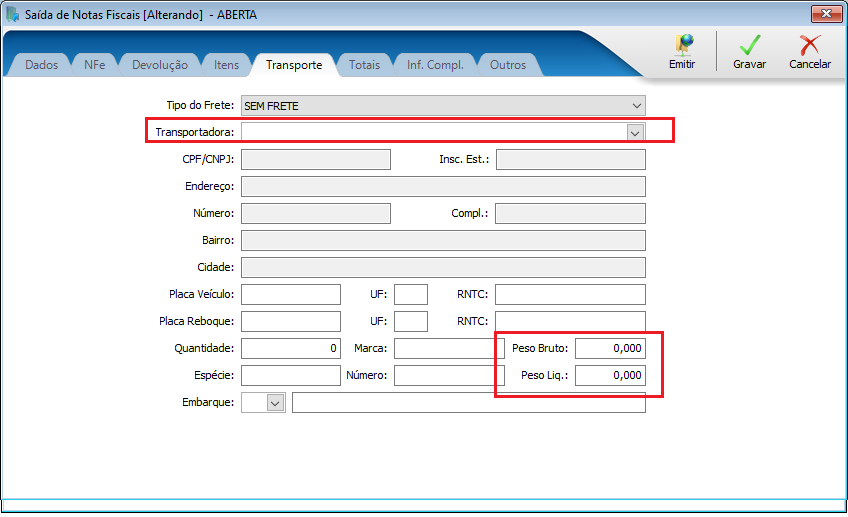Open the Outros tab
Viewport: 848px width, 517px height.
508,65
